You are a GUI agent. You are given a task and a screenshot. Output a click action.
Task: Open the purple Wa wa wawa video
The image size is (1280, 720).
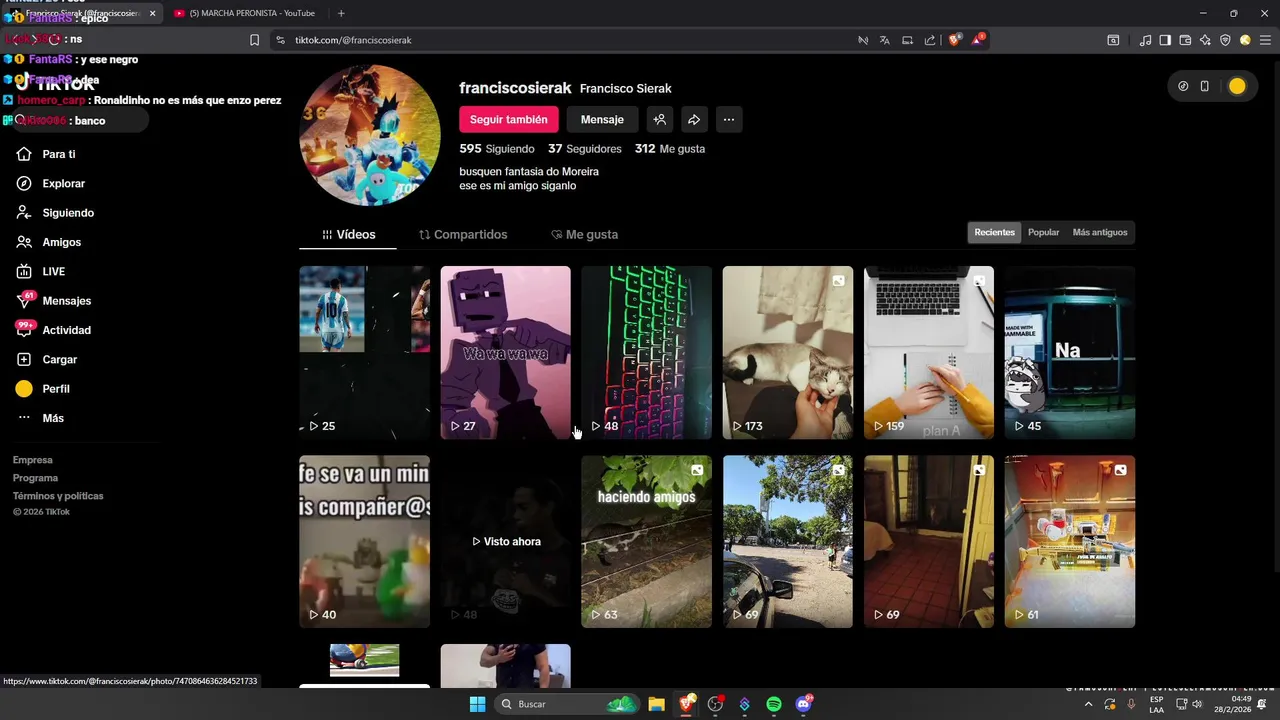pyautogui.click(x=505, y=352)
